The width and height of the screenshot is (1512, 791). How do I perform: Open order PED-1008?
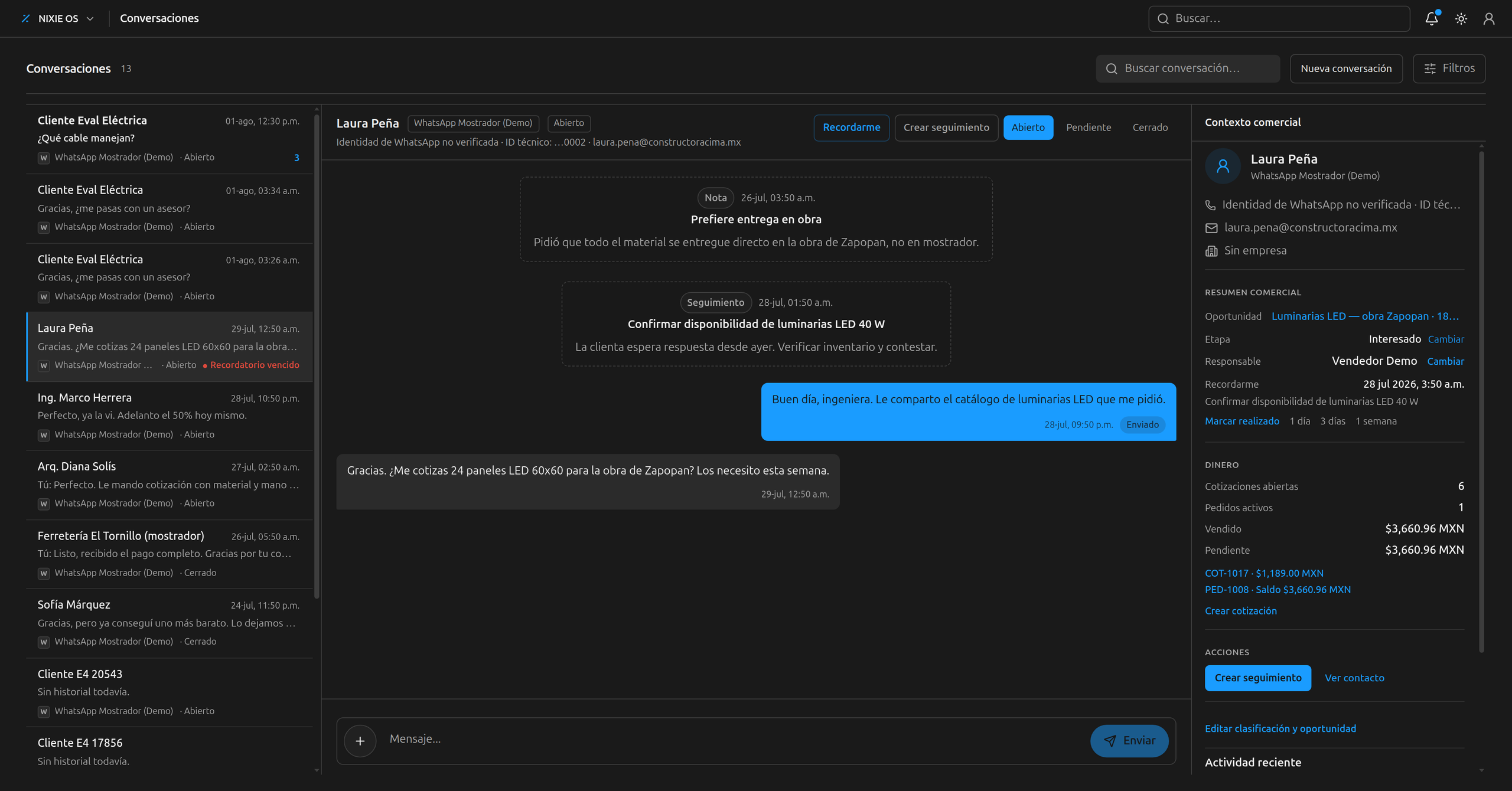pos(1278,590)
